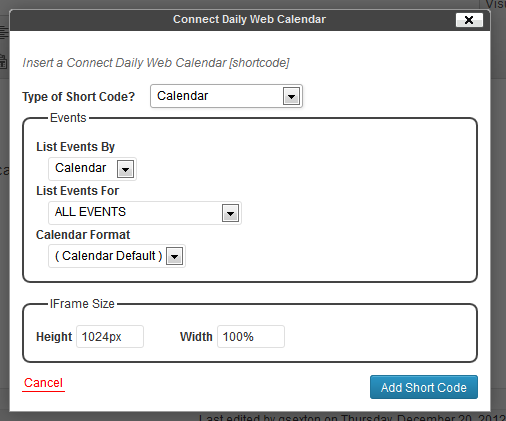Click the Connect Daily Web Calendar title bar
Viewport: 506px width, 421px height.
(249, 20)
